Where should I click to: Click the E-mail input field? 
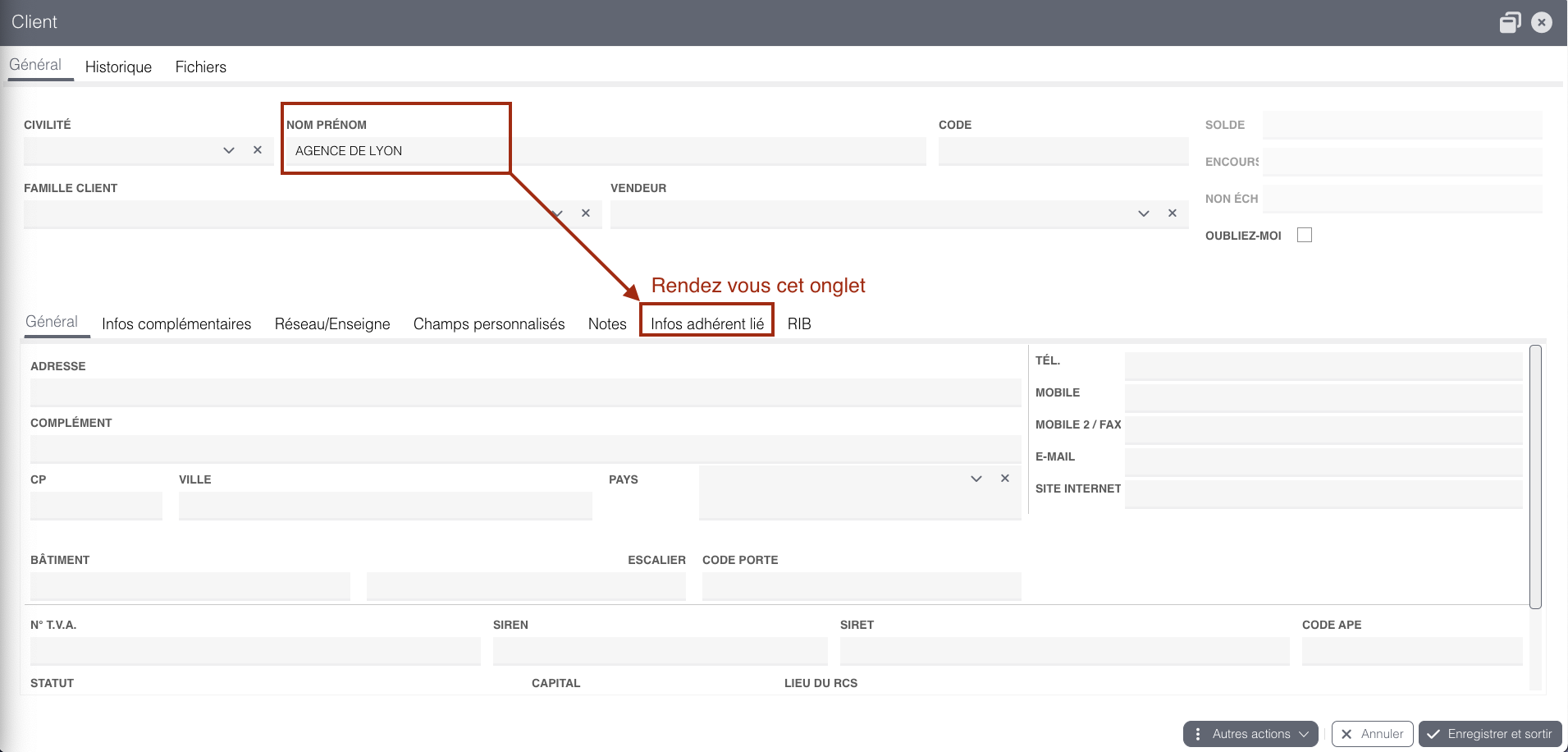(1323, 462)
